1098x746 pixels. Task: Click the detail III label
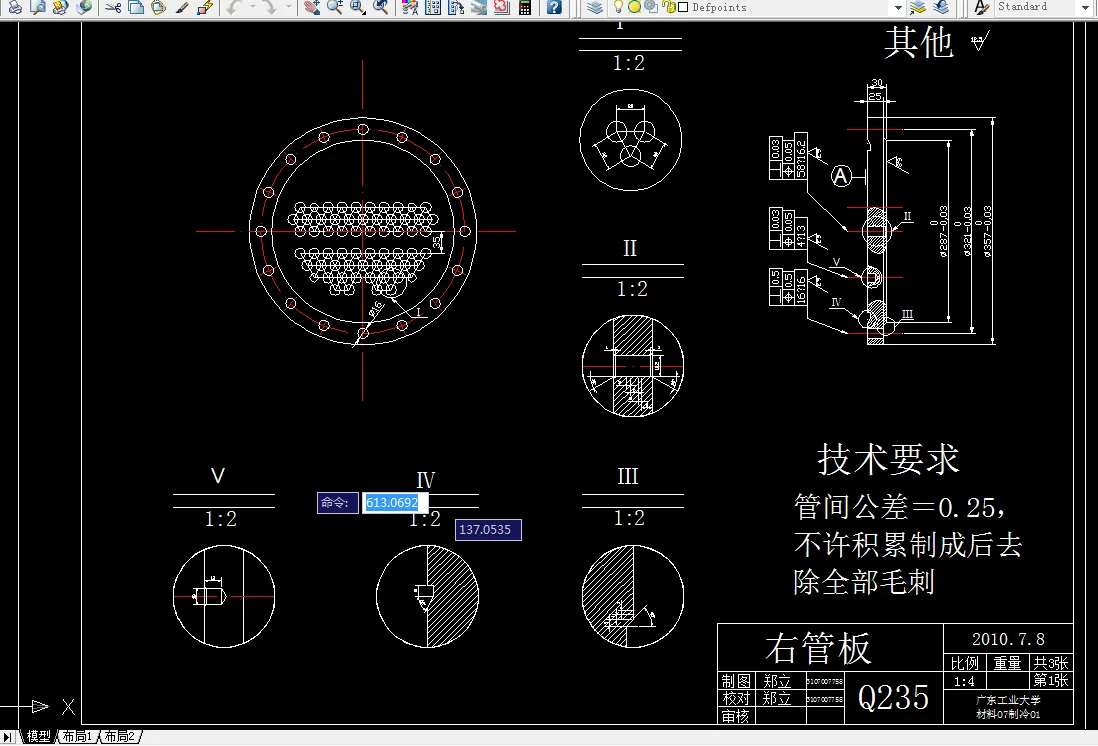coord(628,476)
